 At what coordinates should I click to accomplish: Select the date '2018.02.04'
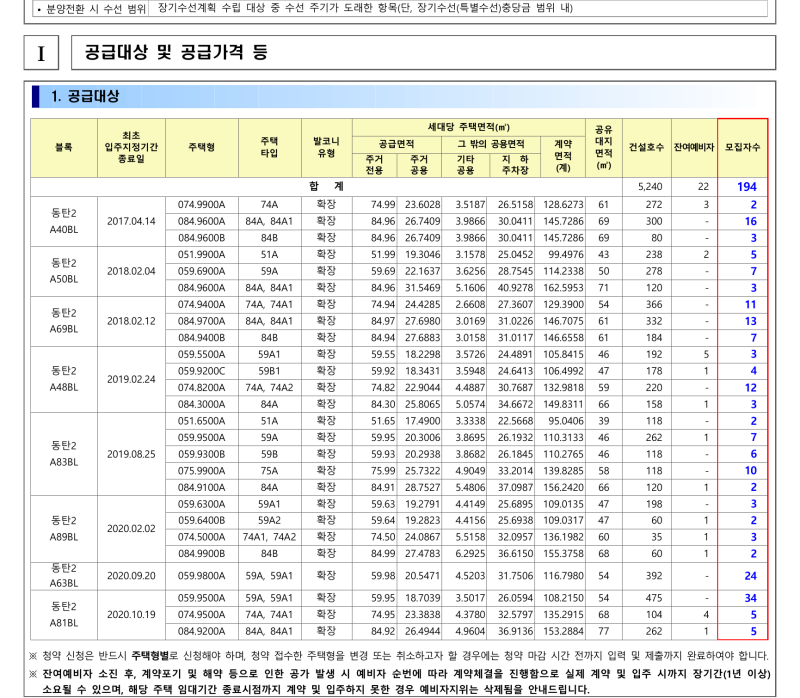tap(131, 271)
